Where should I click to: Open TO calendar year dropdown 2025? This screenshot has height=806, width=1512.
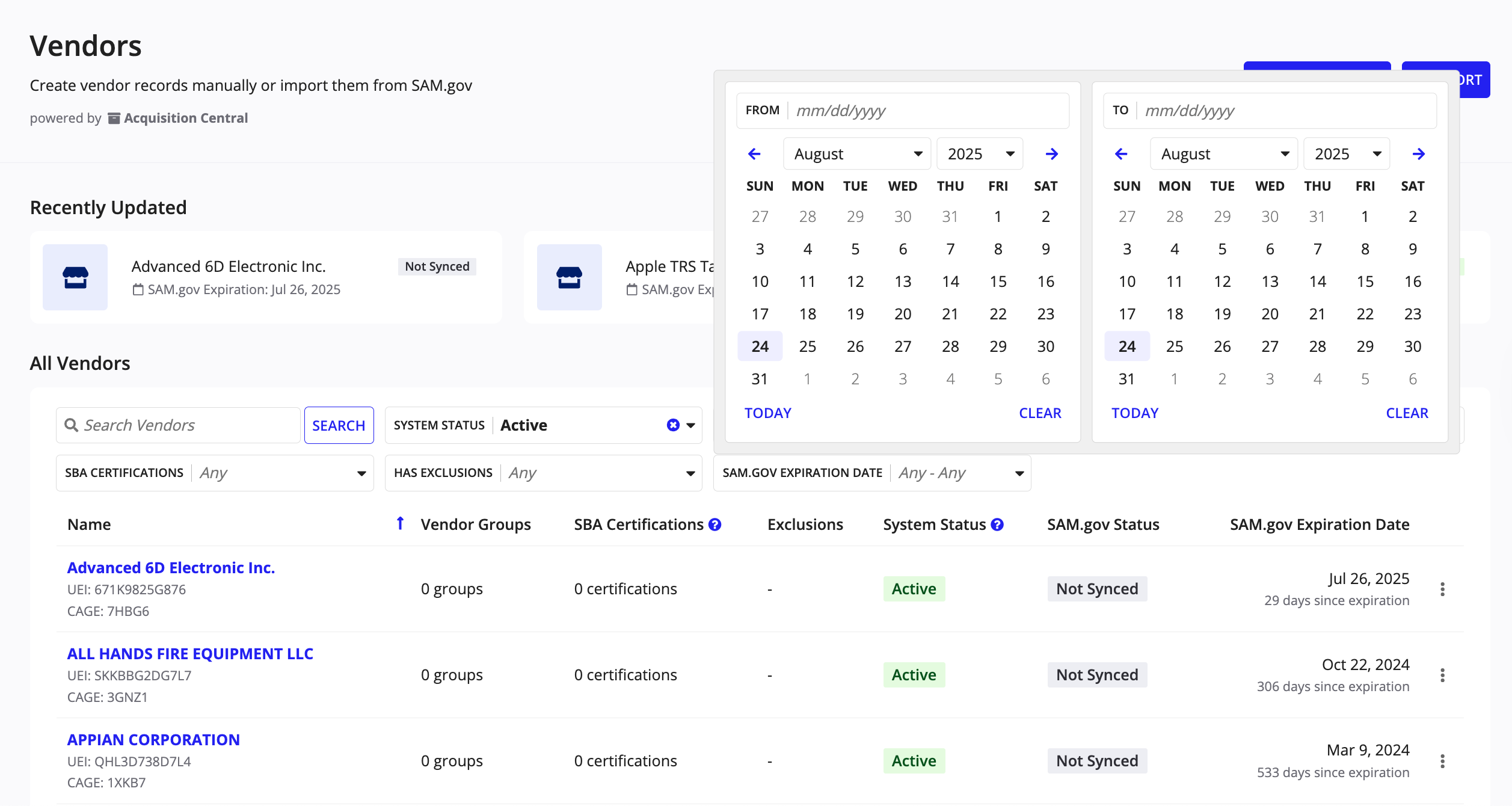click(1347, 154)
